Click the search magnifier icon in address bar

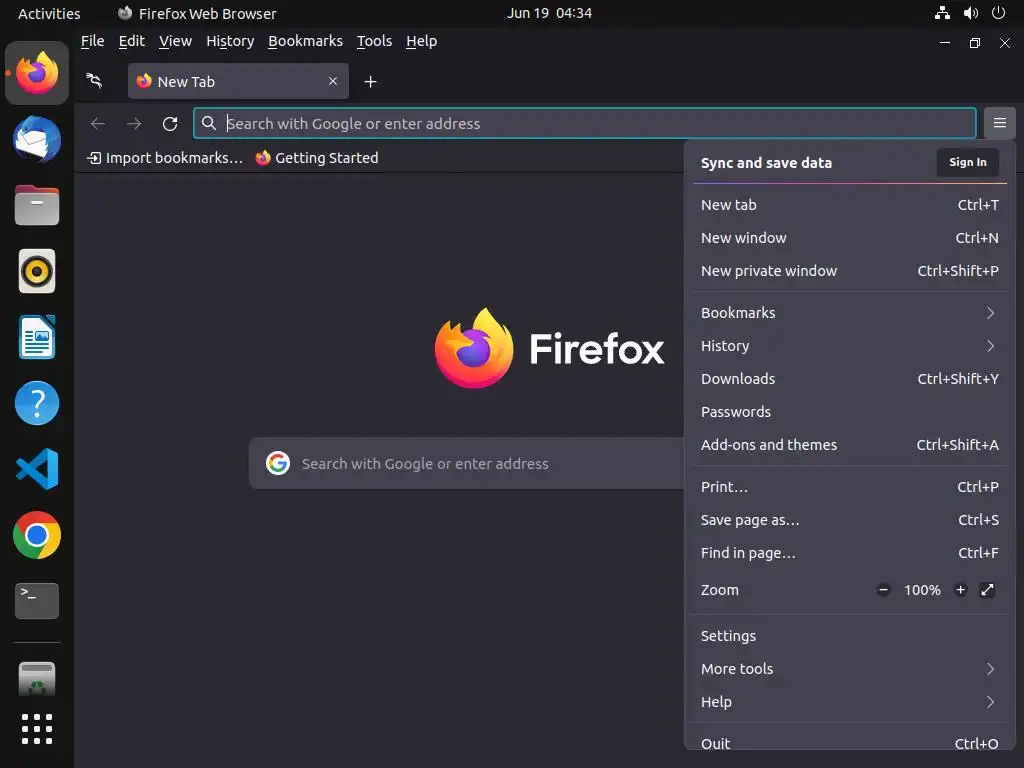click(208, 123)
